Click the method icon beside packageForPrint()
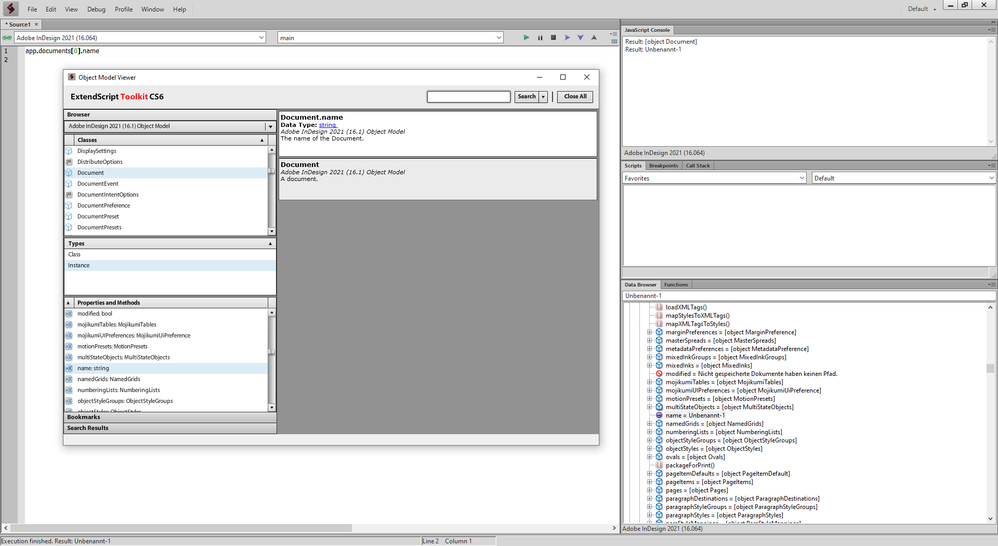This screenshot has height=546, width=998. tap(659, 465)
